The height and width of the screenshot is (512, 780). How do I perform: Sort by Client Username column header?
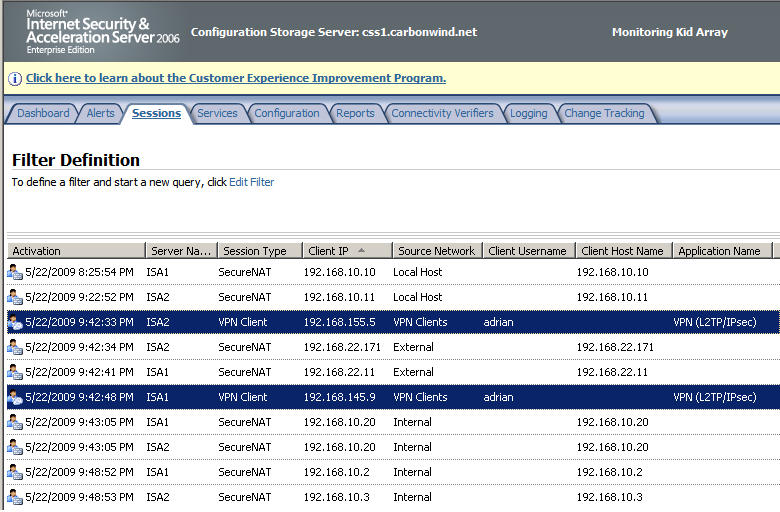point(528,251)
